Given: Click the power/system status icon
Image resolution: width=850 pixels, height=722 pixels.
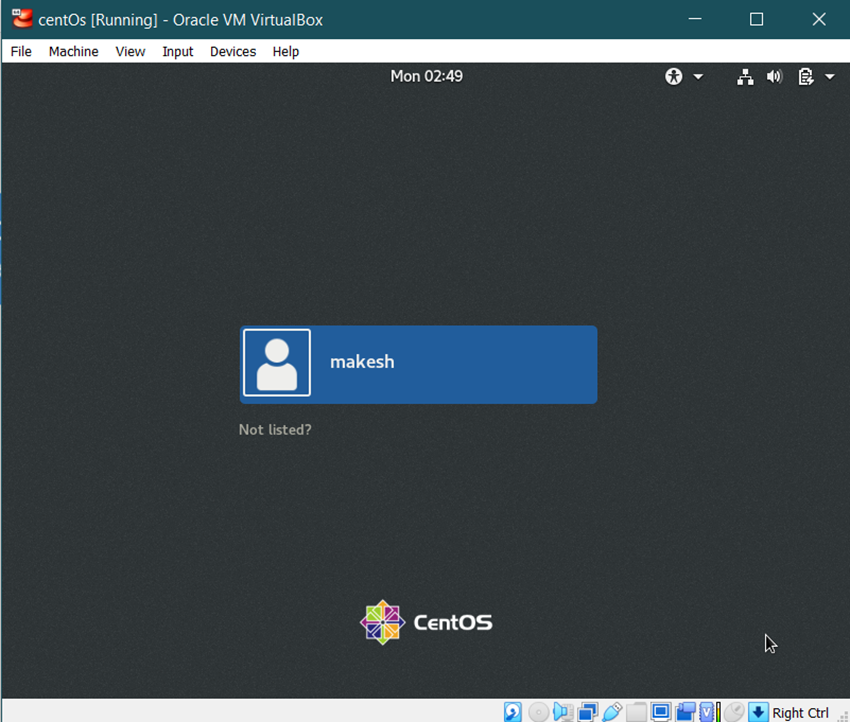Looking at the screenshot, I should pos(806,76).
